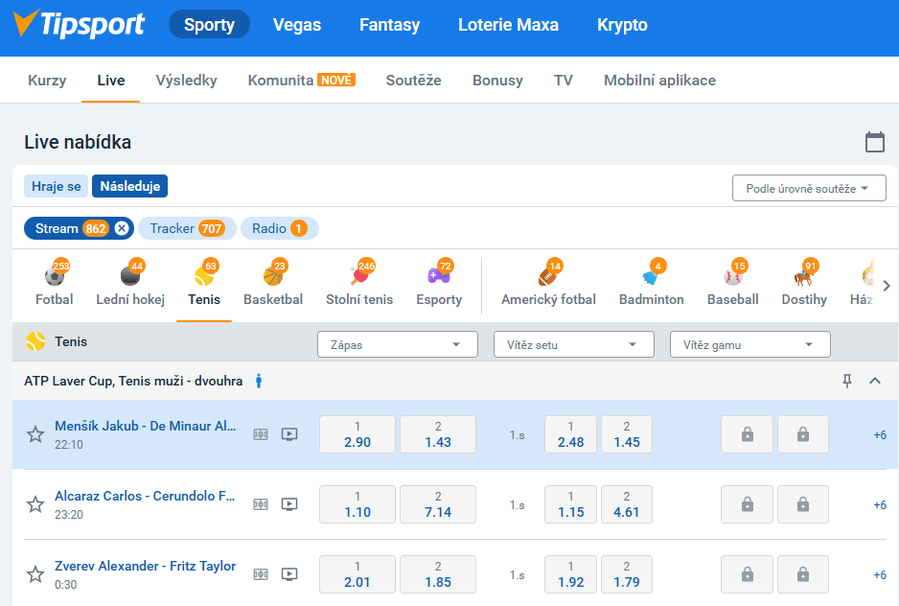899x606 pixels.
Task: Open the Zverev Alexander - Fritz Taylor match link
Action: pyautogui.click(x=145, y=566)
